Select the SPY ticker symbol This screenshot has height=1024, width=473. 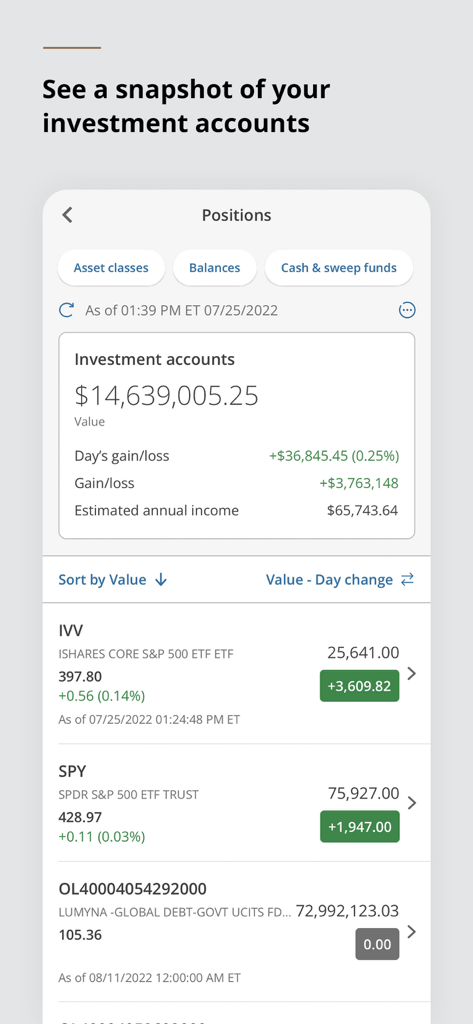tap(72, 771)
